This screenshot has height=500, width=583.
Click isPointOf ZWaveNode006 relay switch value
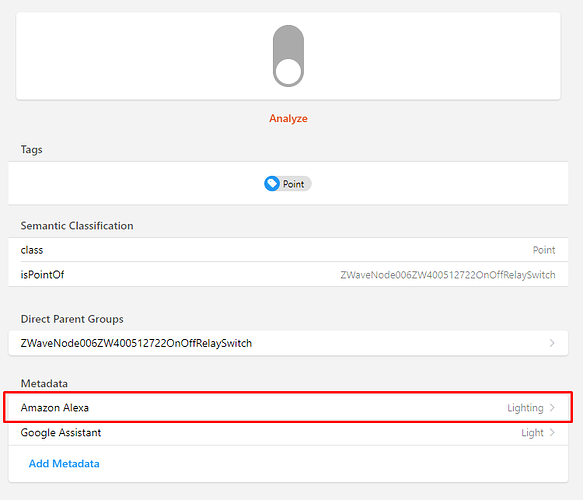point(448,275)
